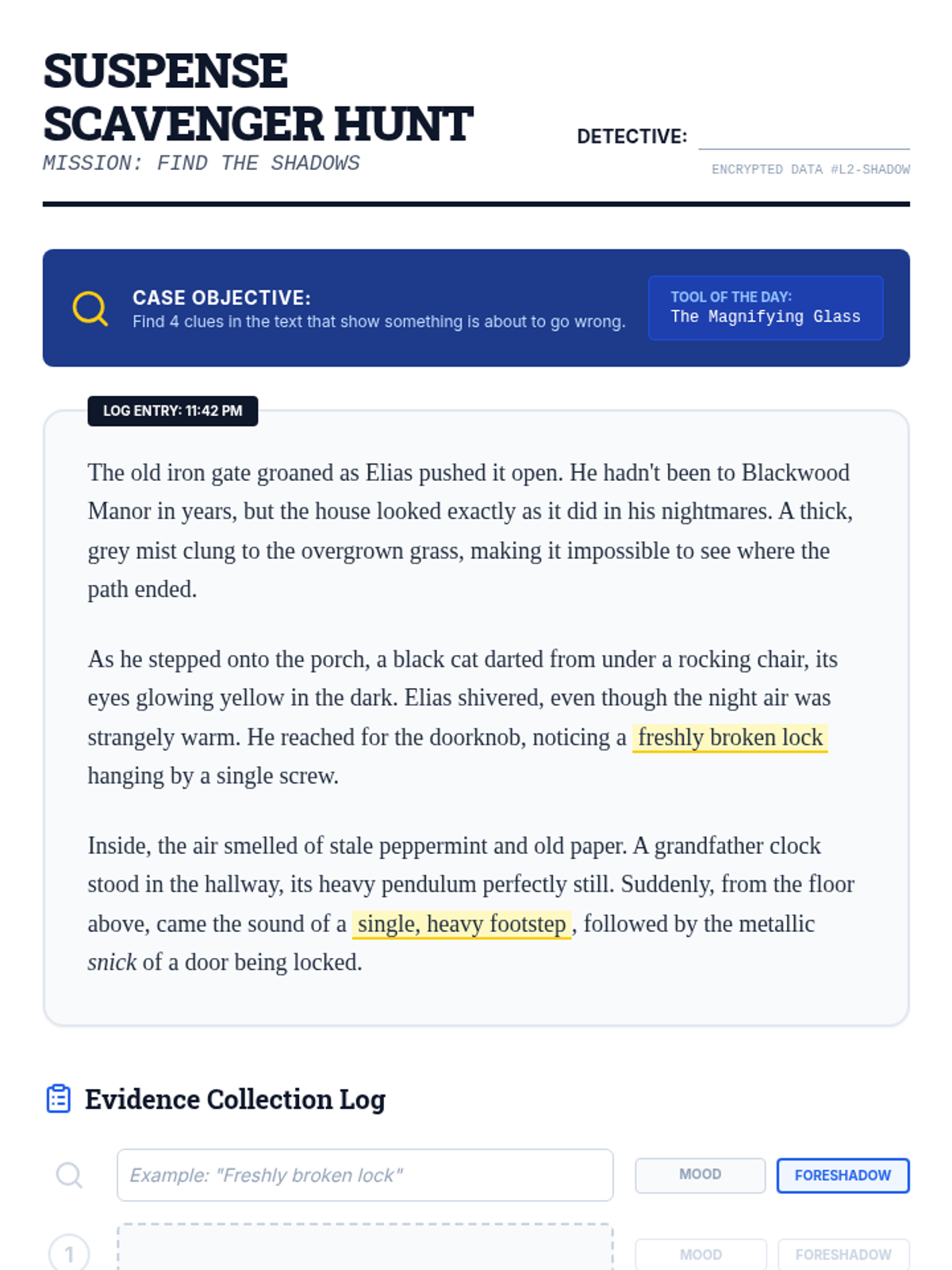Click the CASE OBJECTIVE heading text
This screenshot has height=1270, width=952.
pyautogui.click(x=221, y=298)
